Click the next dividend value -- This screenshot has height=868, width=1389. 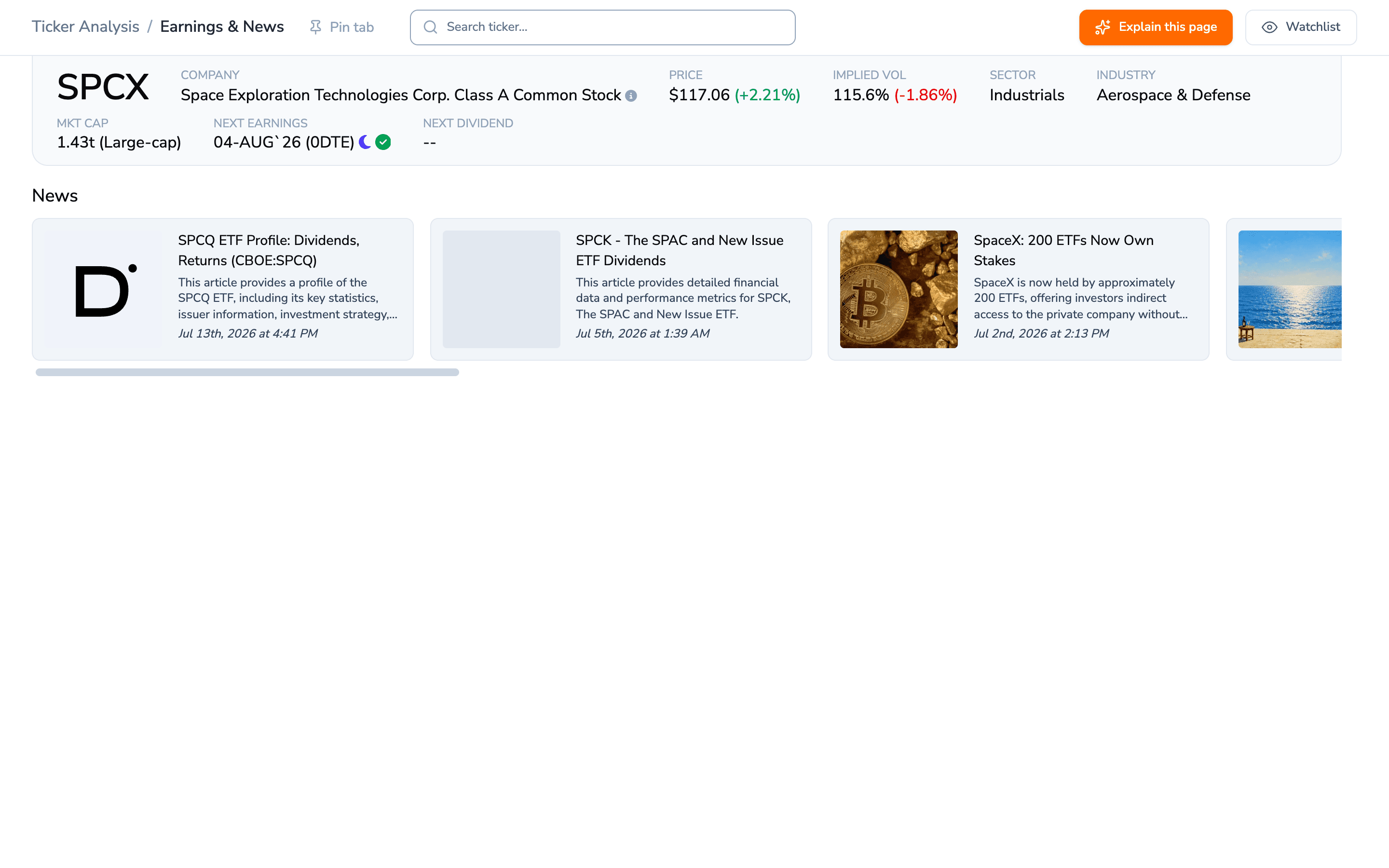click(x=429, y=142)
